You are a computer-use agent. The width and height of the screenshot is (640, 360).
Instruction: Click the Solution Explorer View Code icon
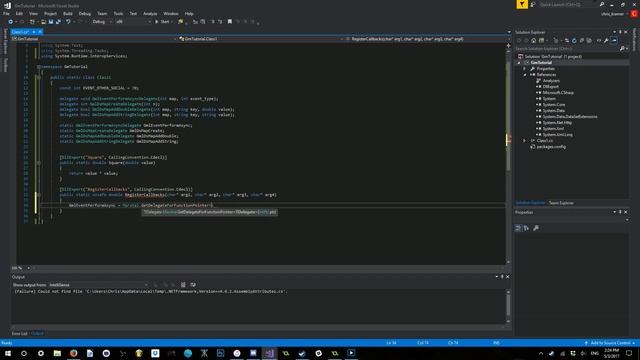pos(599,40)
